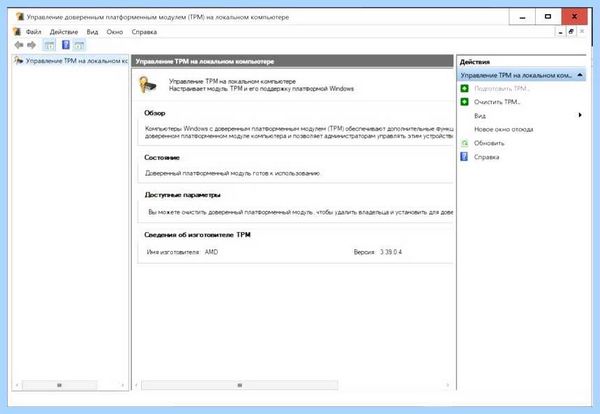Click center pane scrollbar right arrow
Viewport: 600px width, 414px height.
click(447, 385)
